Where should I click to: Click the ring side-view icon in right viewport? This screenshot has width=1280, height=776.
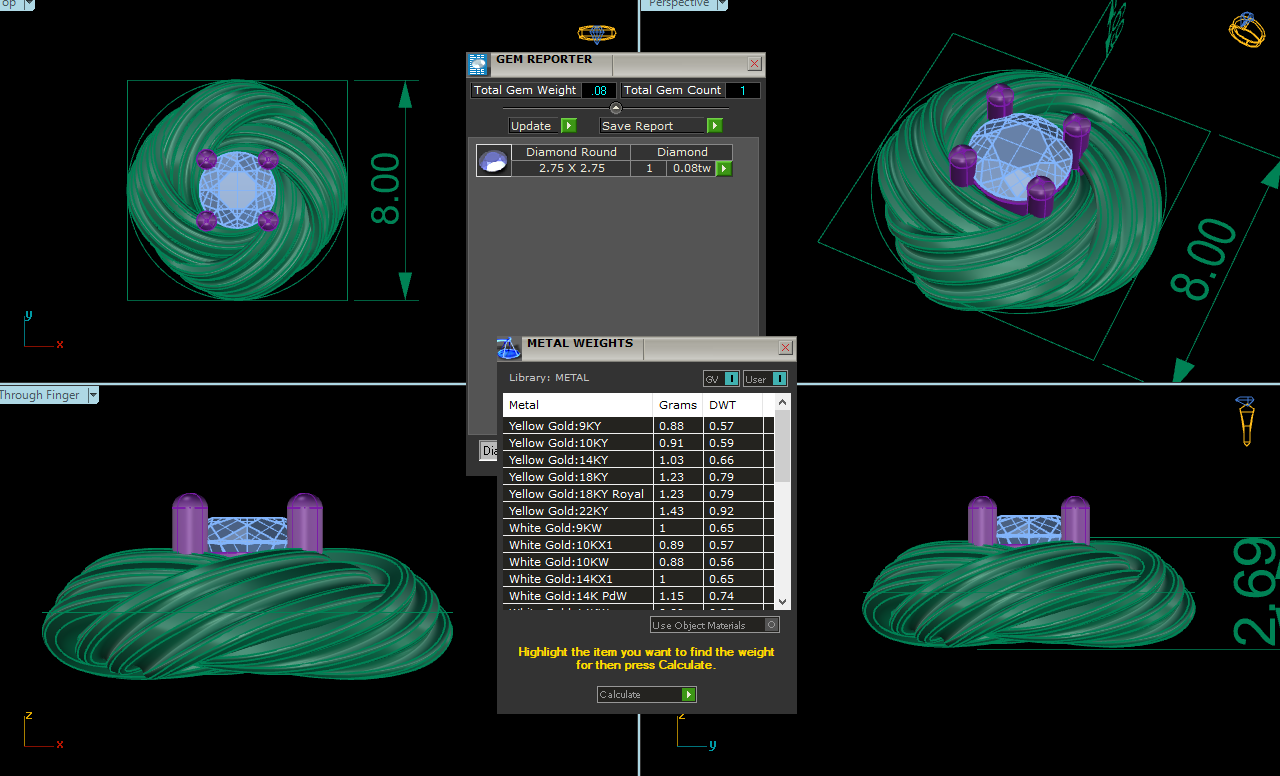pyautogui.click(x=1245, y=421)
